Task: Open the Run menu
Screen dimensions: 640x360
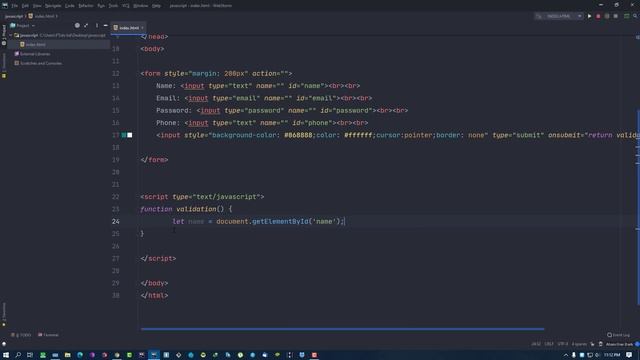Action: coord(101,6)
